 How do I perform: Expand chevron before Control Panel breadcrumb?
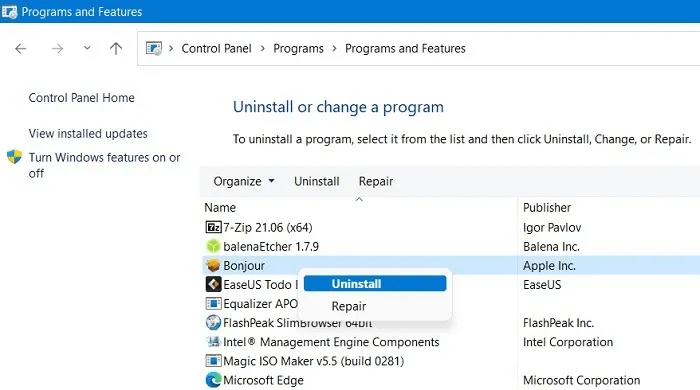[171, 48]
